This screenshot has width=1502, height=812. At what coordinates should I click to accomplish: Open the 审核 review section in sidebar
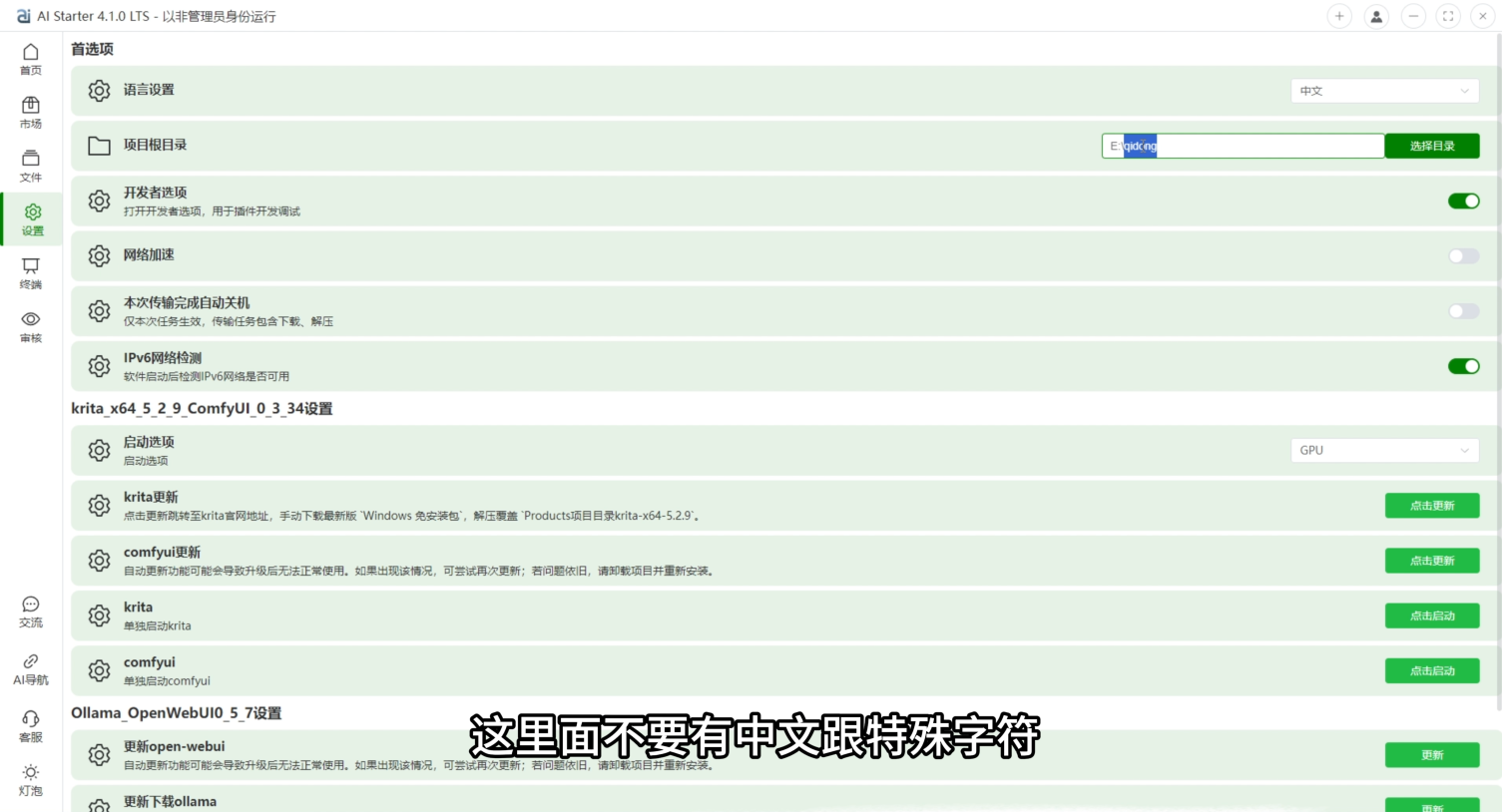[31, 327]
